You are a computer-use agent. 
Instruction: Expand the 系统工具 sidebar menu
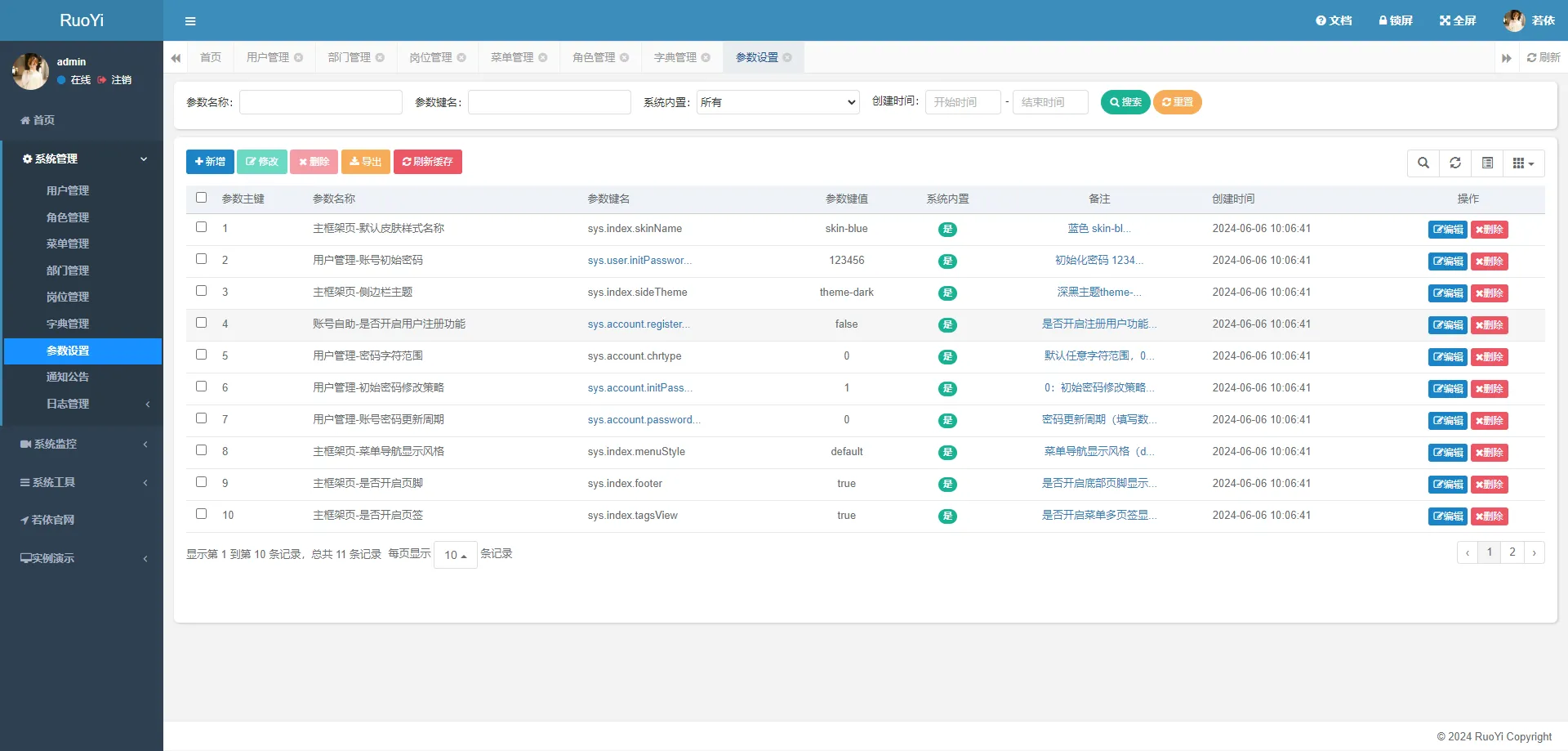82,482
